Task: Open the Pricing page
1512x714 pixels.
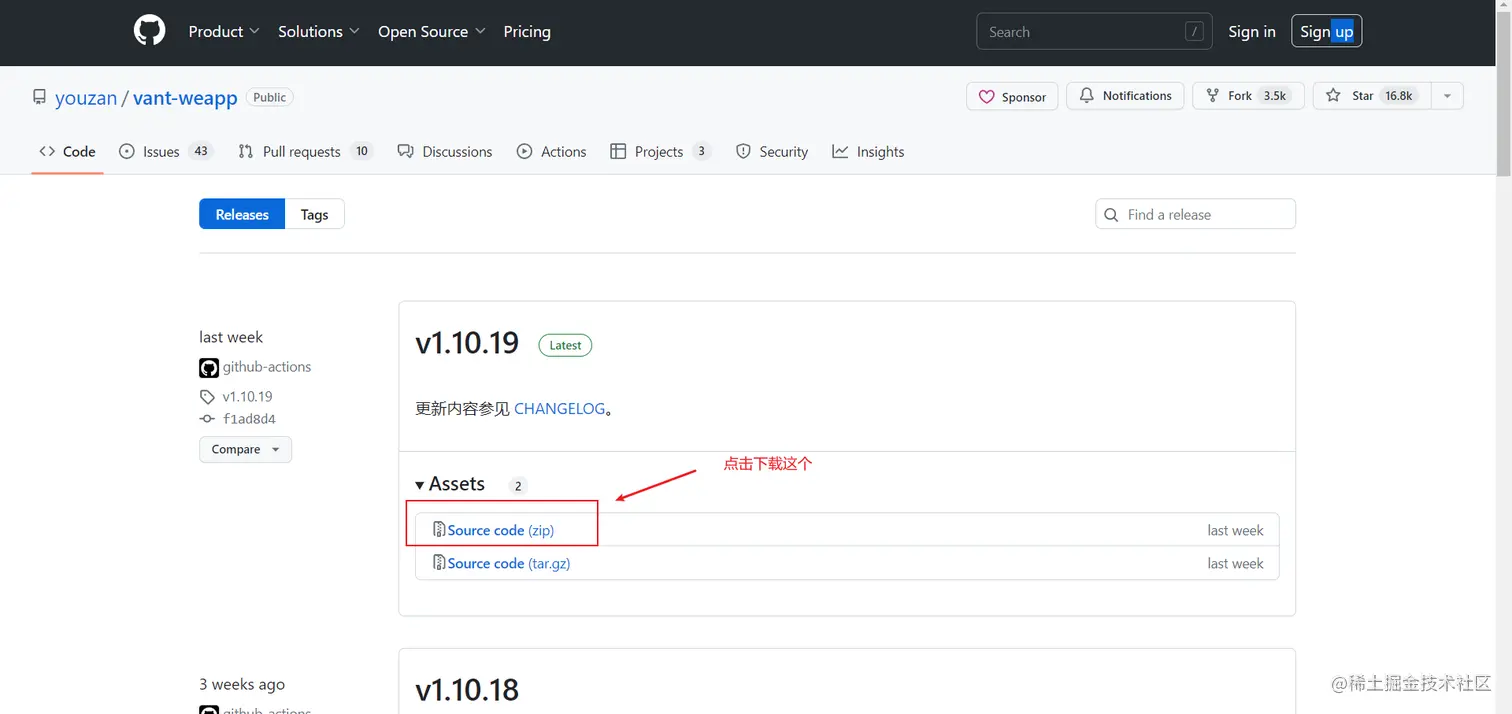Action: (x=527, y=31)
